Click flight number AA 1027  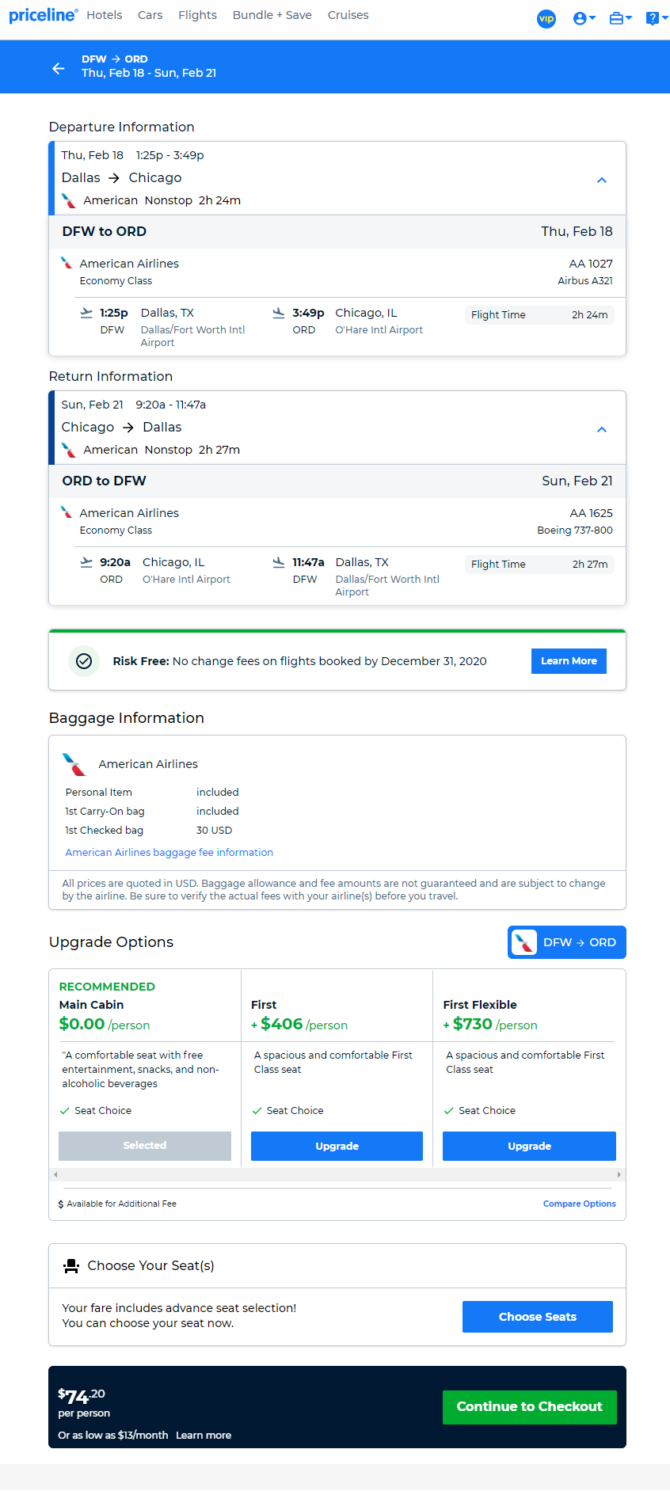[591, 264]
